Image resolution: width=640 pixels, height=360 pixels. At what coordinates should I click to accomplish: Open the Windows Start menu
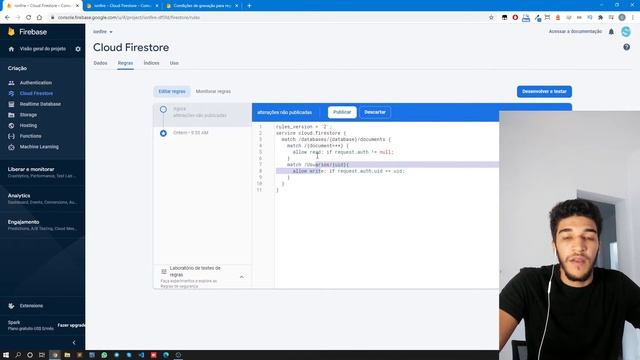coord(6,355)
